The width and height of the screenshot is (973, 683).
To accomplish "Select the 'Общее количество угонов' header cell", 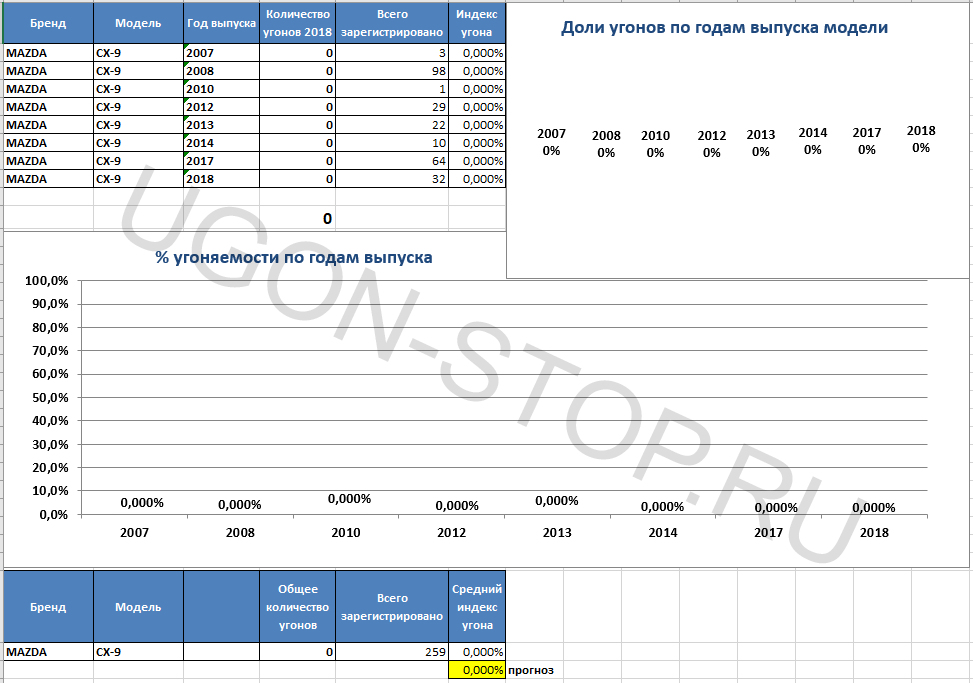I will coord(297,607).
